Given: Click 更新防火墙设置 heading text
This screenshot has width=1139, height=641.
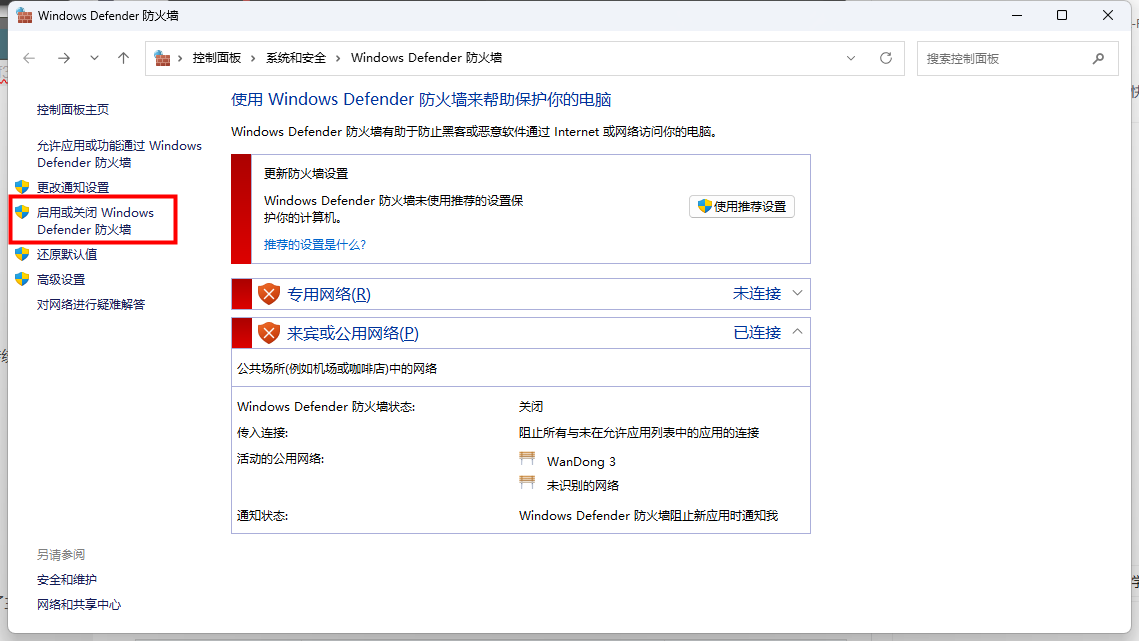Looking at the screenshot, I should [306, 174].
